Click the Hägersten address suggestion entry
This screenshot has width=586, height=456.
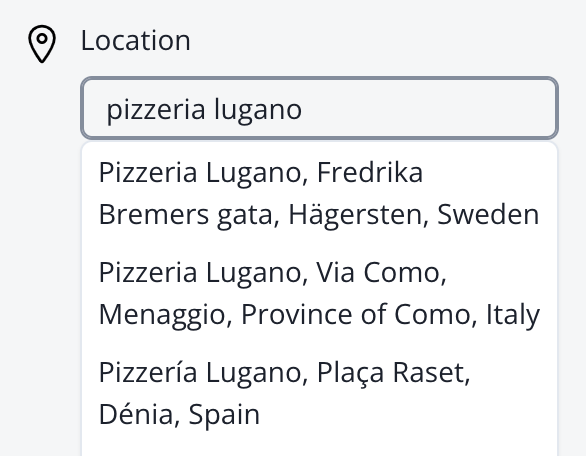point(320,193)
